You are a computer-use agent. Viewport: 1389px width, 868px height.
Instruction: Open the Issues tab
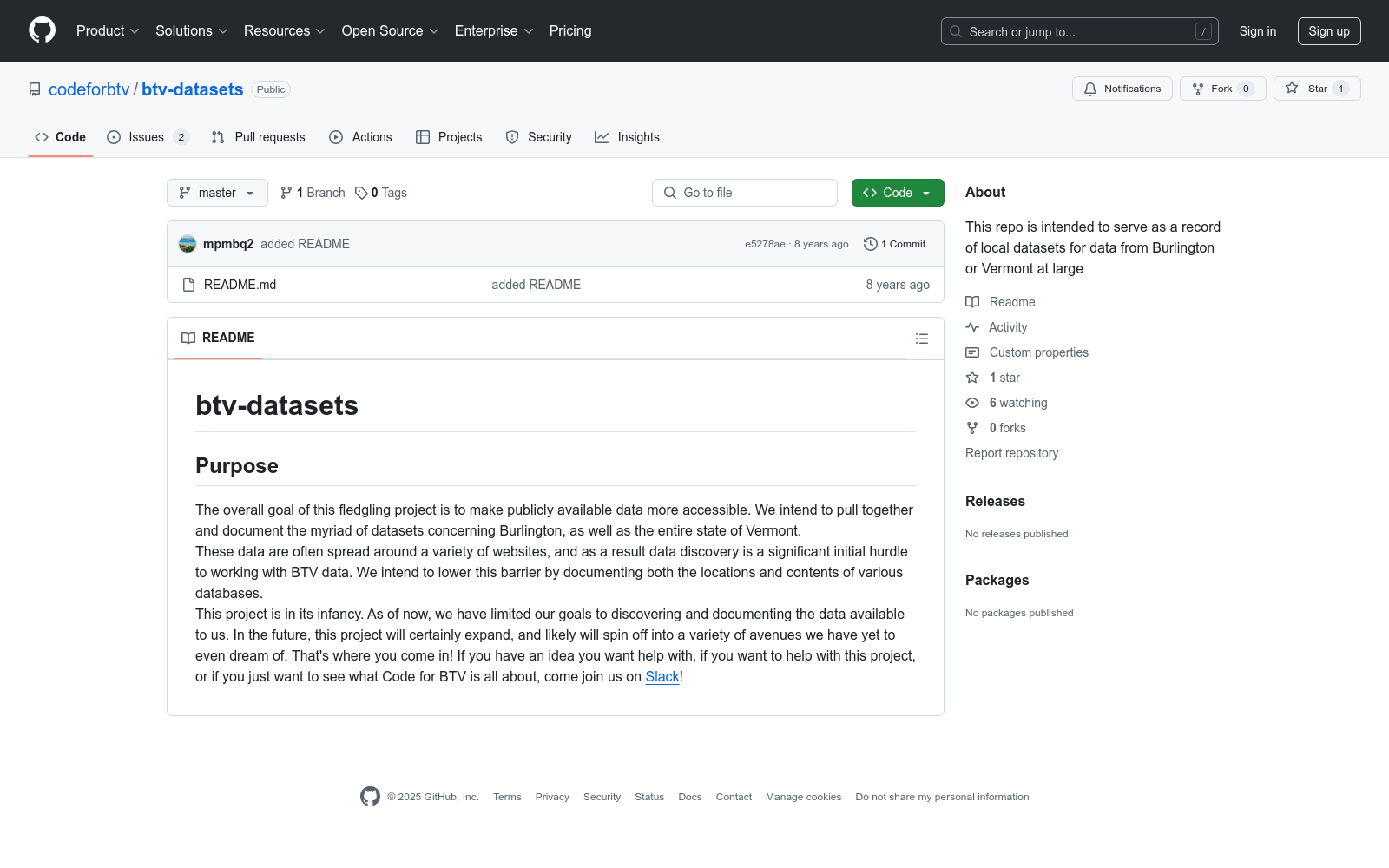[x=148, y=137]
